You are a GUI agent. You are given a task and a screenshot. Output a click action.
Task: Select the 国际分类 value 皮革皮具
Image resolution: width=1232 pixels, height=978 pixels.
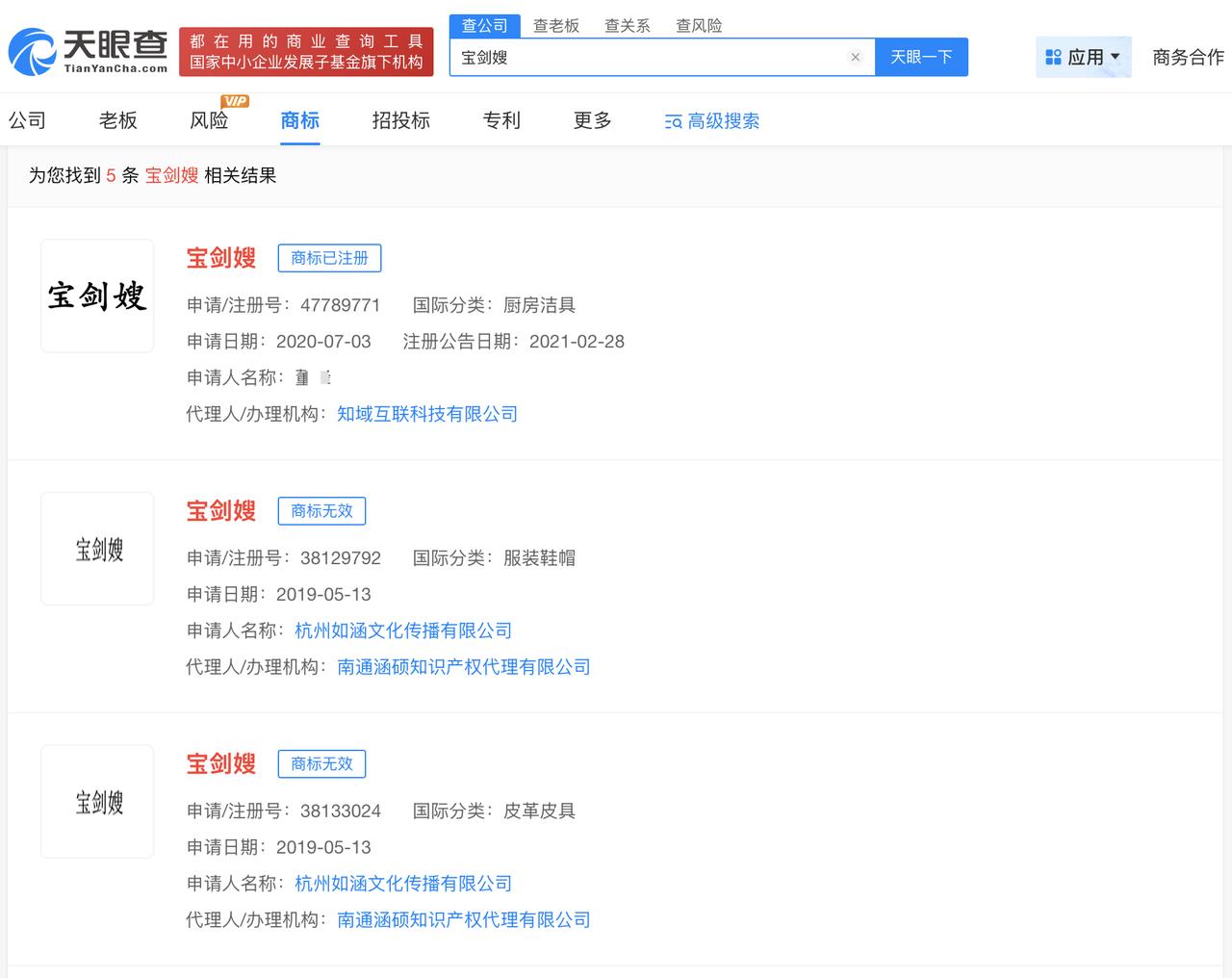click(x=540, y=811)
